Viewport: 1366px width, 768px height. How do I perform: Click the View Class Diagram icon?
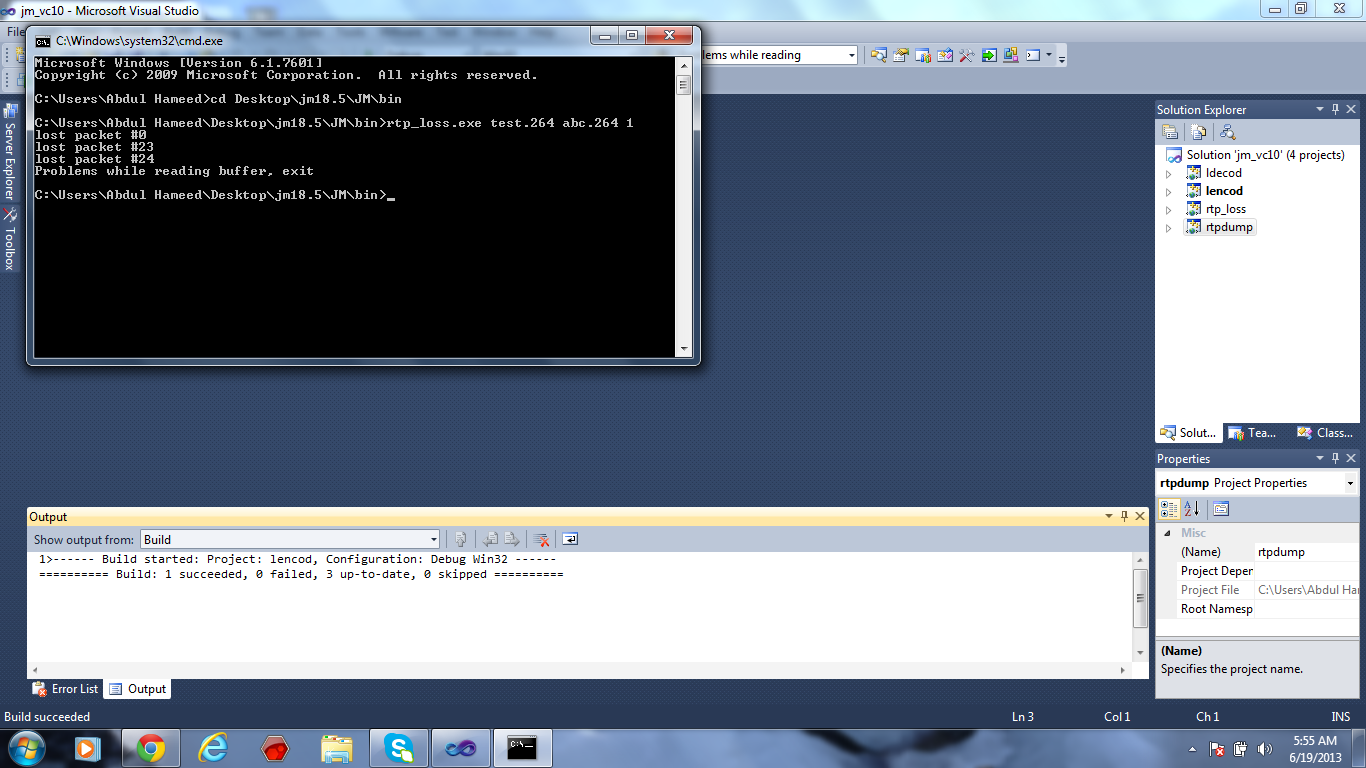[x=1227, y=132]
